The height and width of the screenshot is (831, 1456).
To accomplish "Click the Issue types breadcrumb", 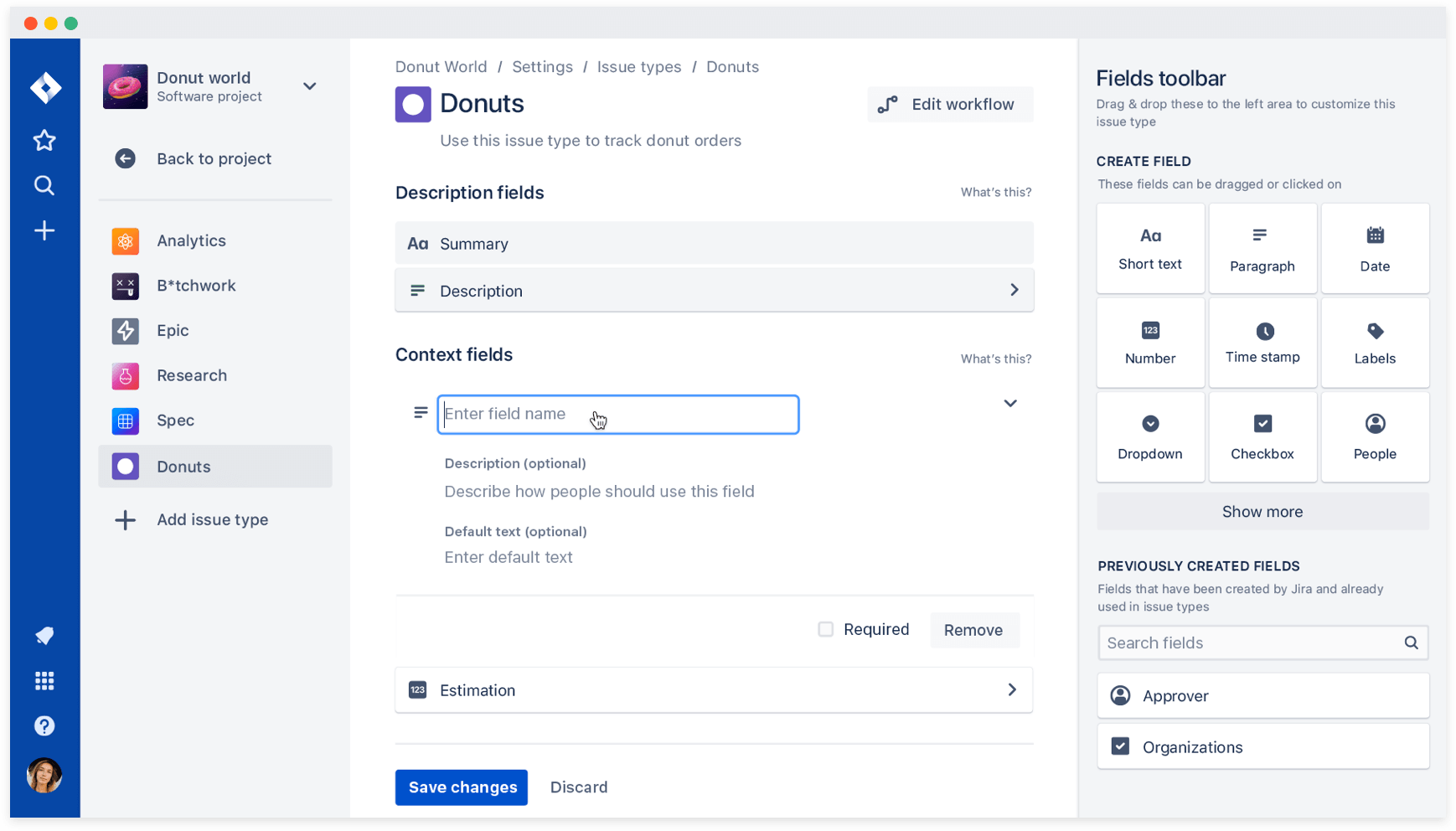I will click(x=639, y=67).
